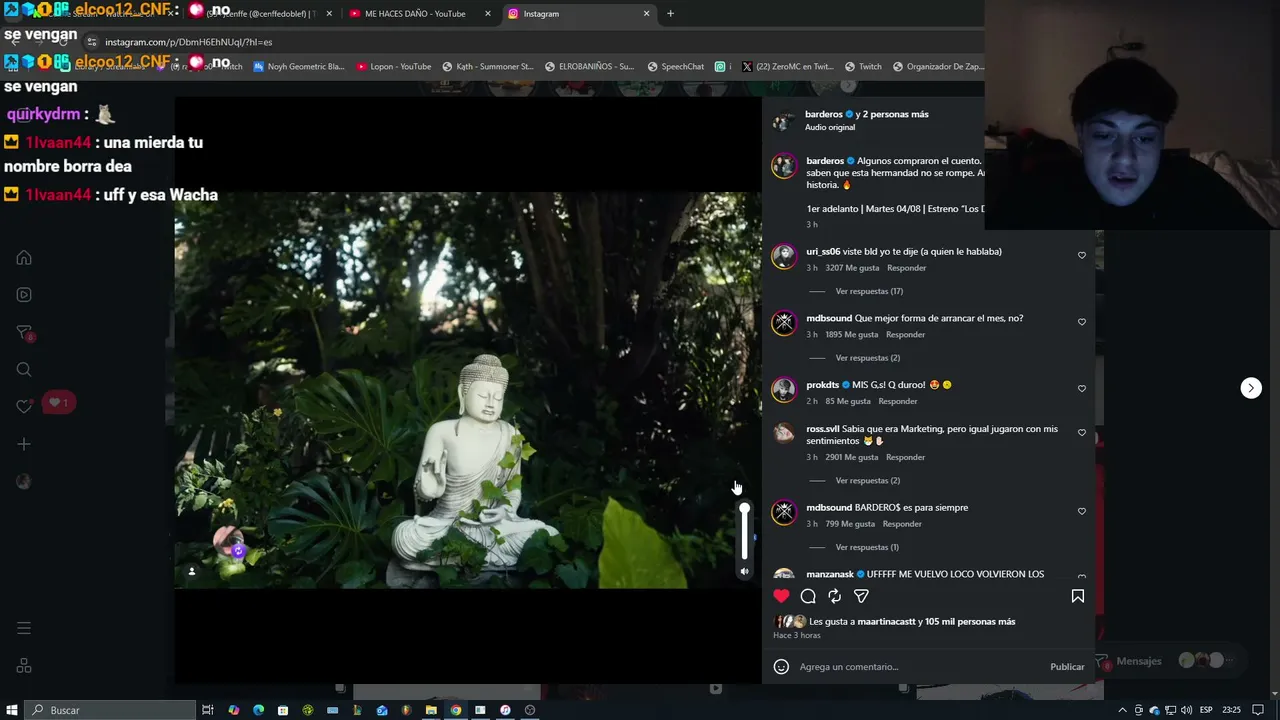Open Reels from Instagram sidebar
This screenshot has width=1280, height=720.
(x=24, y=295)
